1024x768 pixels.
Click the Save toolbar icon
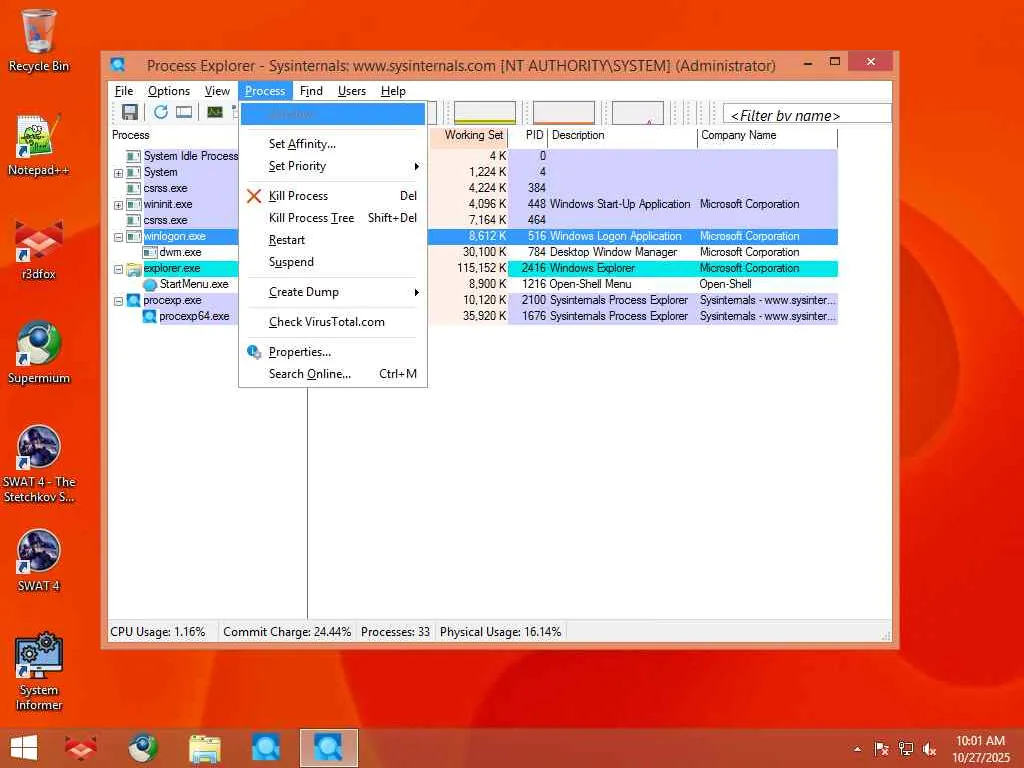(129, 112)
